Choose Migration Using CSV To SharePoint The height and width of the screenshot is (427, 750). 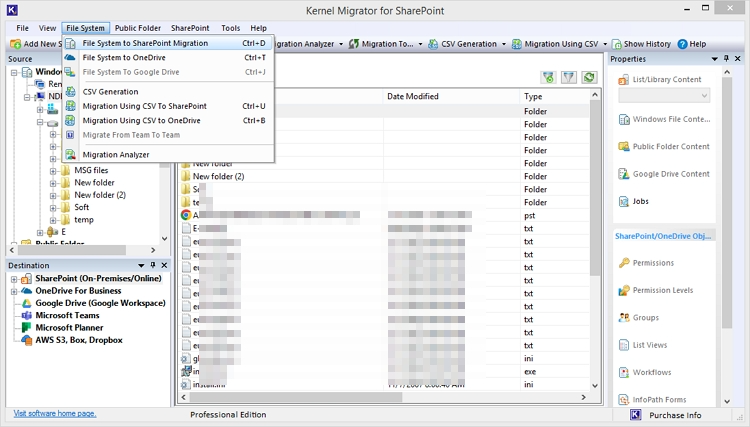168,106
